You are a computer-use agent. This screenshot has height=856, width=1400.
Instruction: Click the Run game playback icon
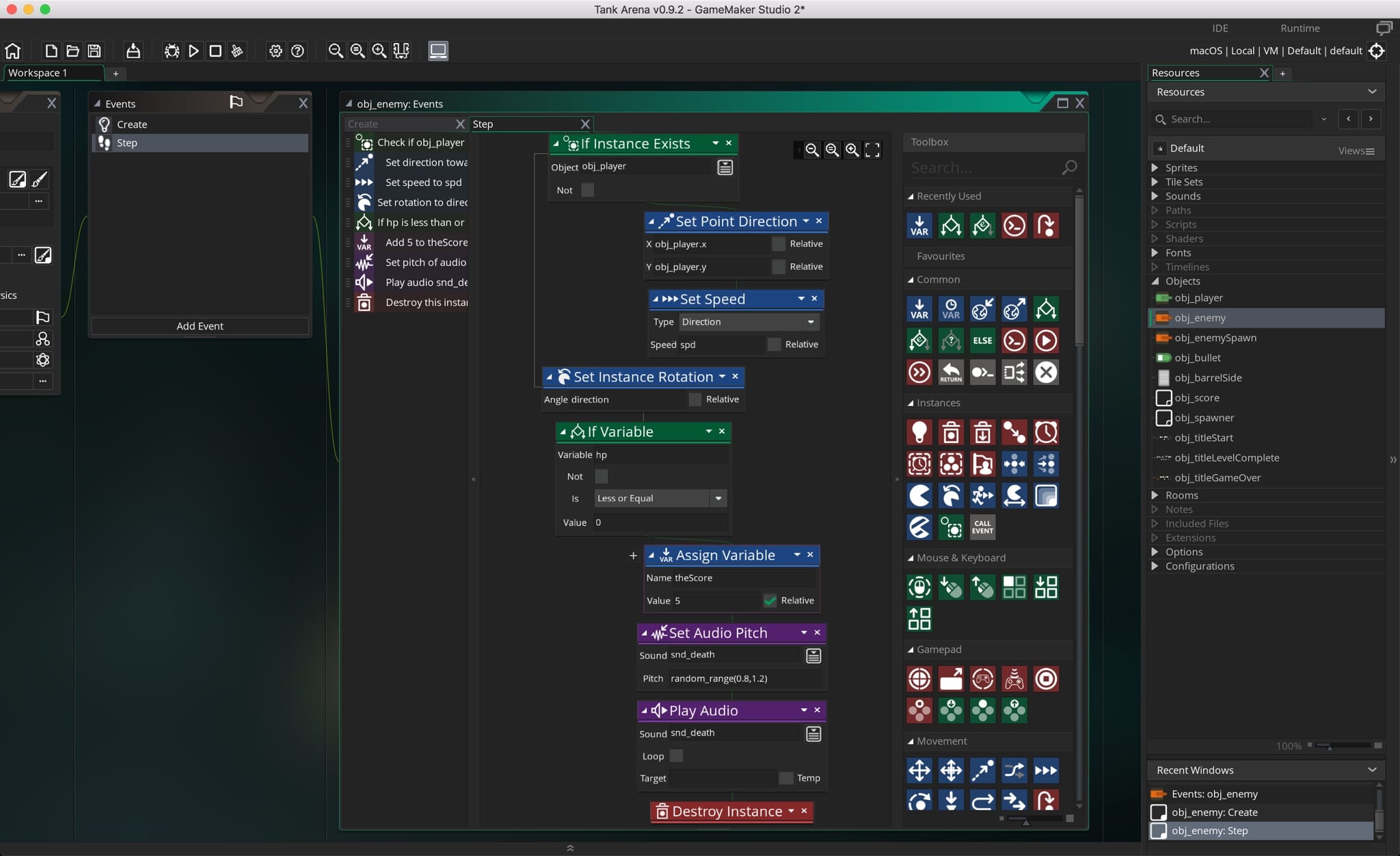(x=194, y=50)
